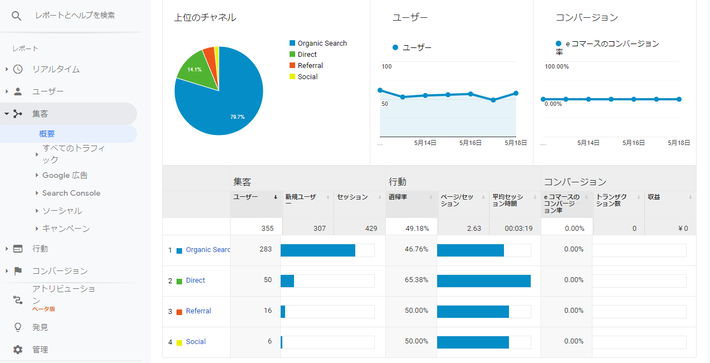
Task: Click the コンバージョン flag icon
Action: coord(18,271)
